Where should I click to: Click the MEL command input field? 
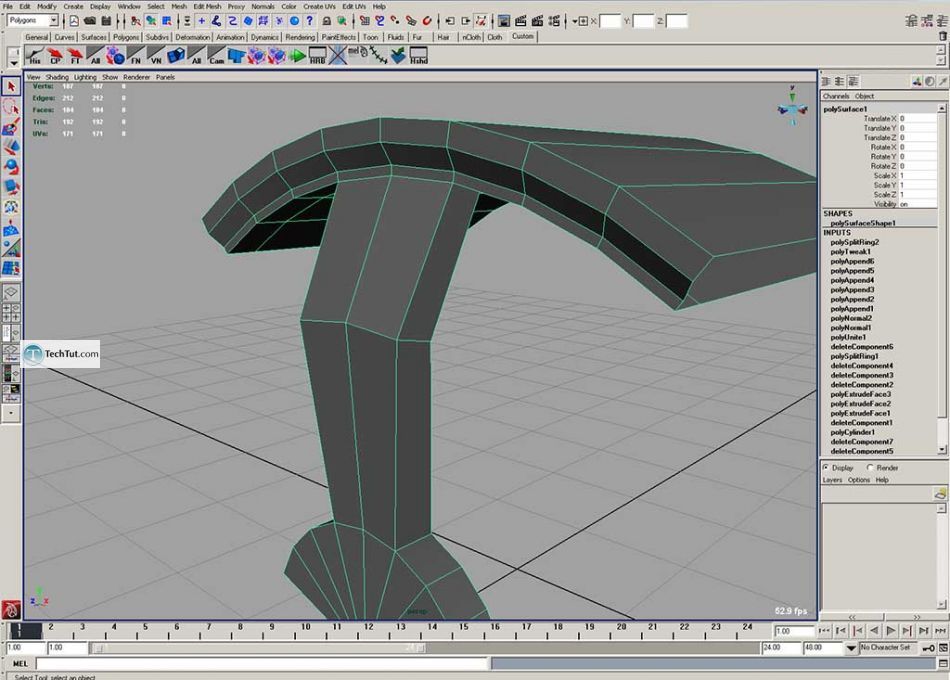tap(262, 664)
